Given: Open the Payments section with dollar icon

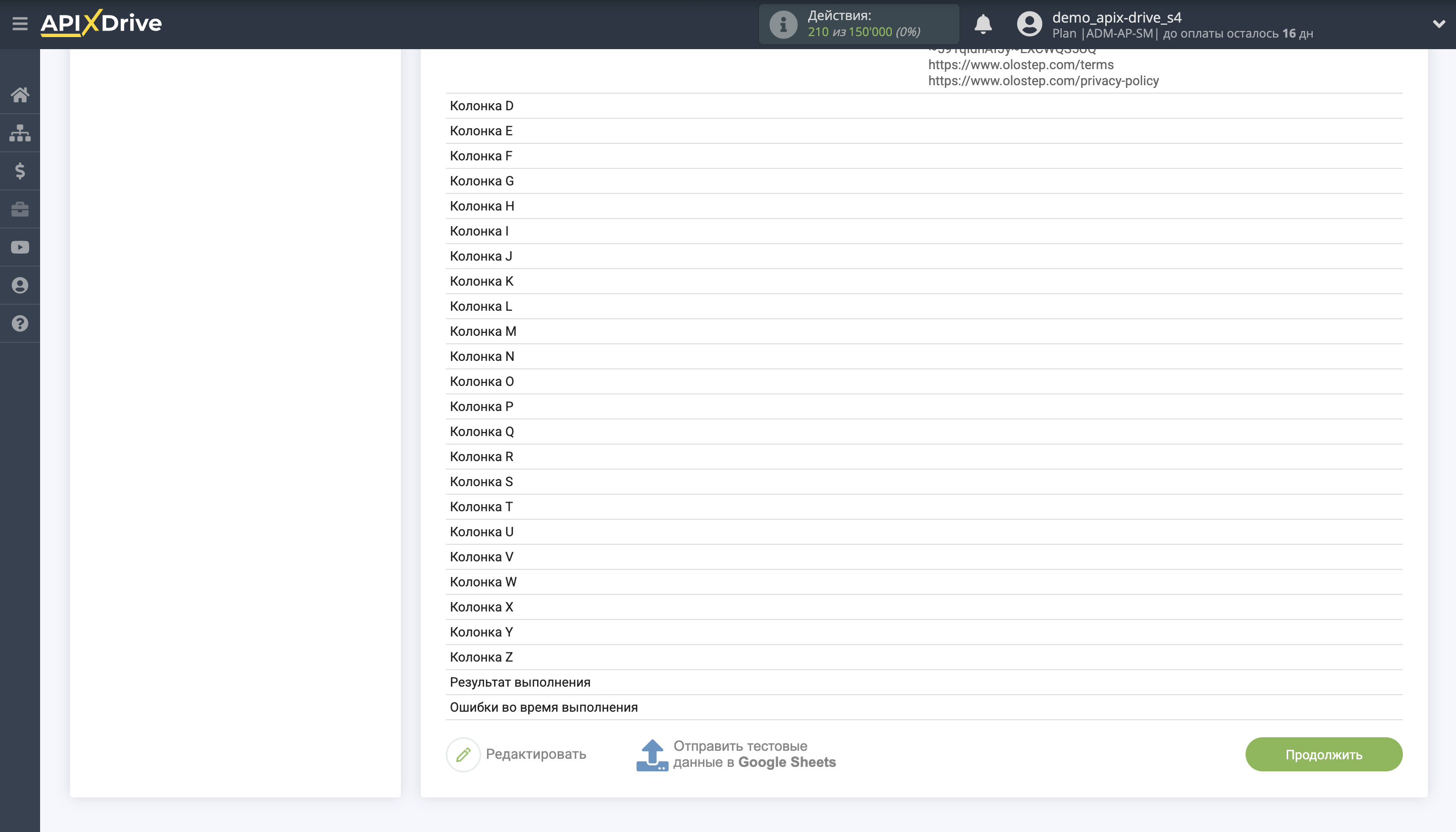Looking at the screenshot, I should [x=21, y=171].
